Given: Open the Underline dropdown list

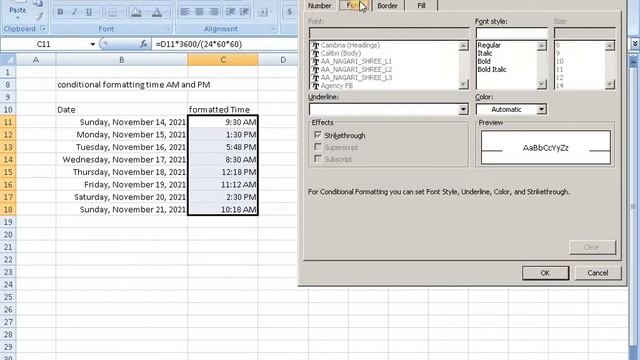Looking at the screenshot, I should tap(463, 109).
